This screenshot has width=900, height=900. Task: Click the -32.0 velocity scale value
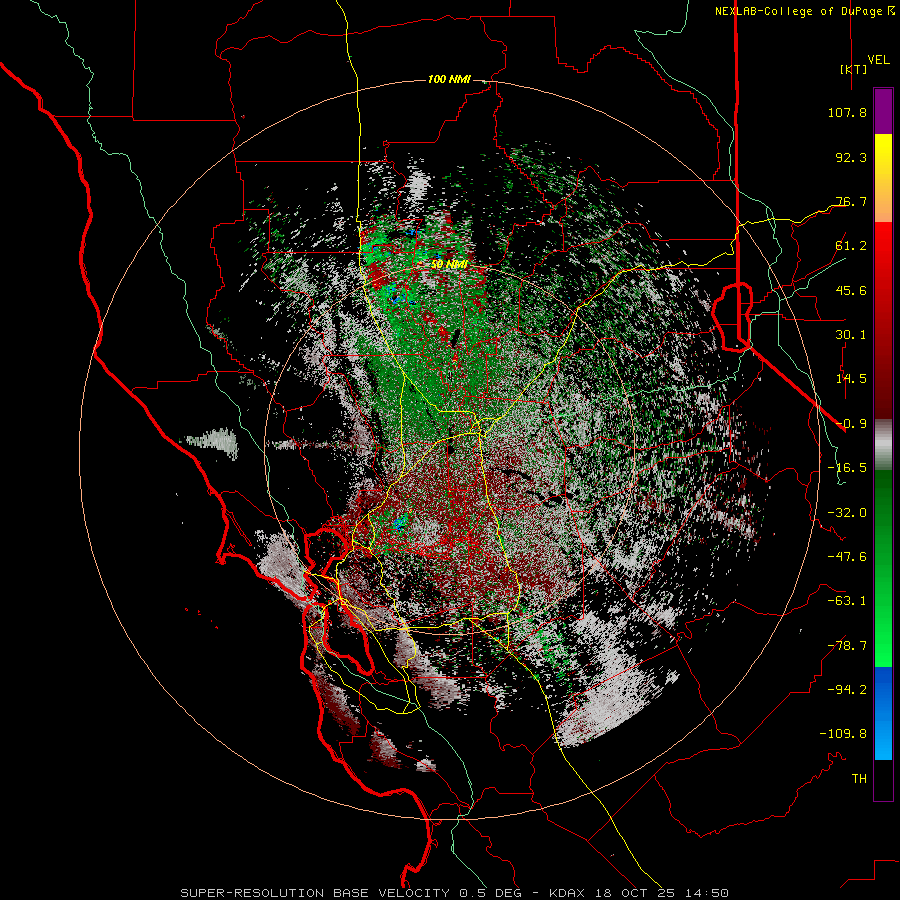tap(847, 513)
